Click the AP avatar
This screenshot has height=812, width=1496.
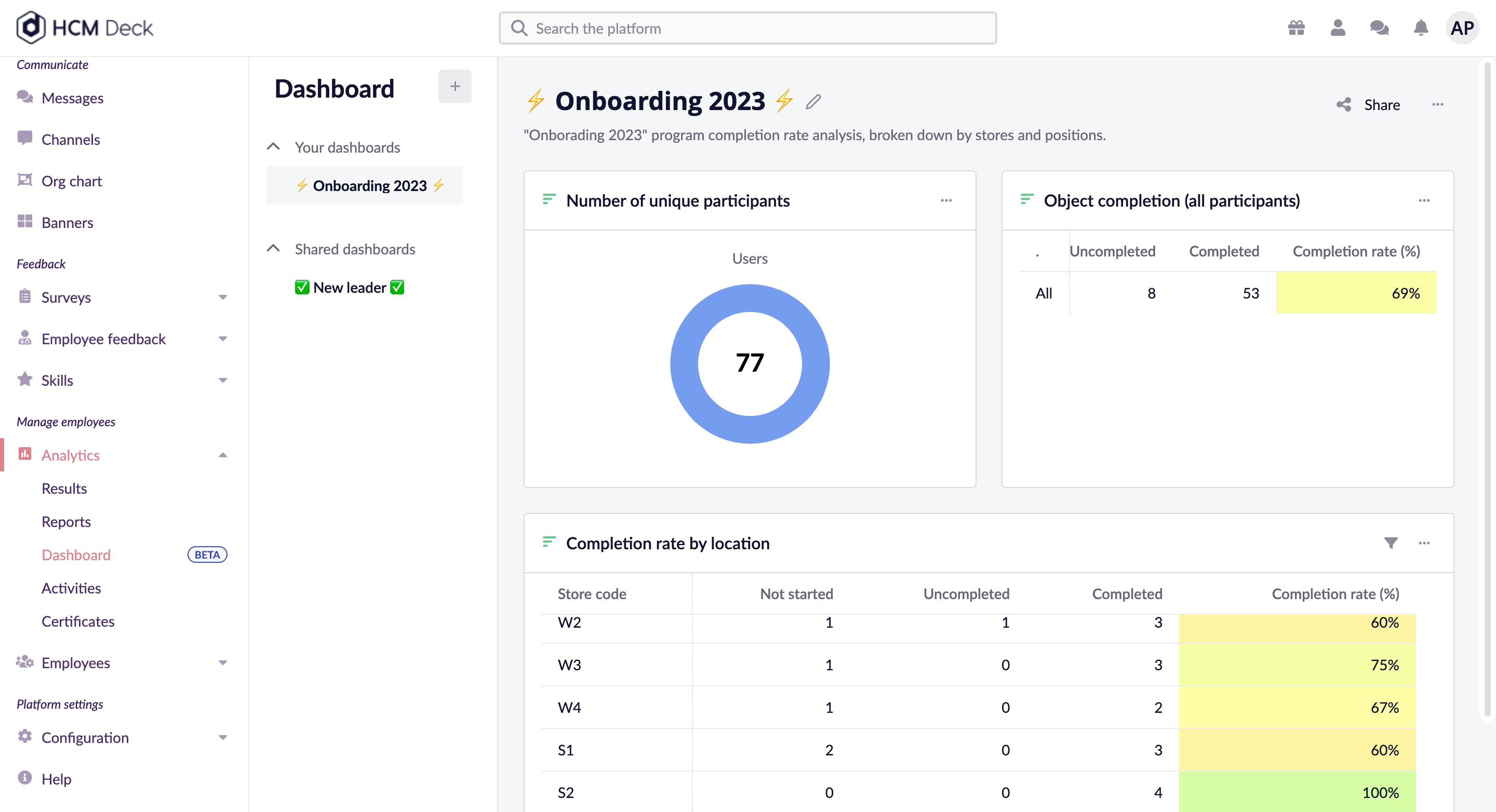pos(1462,28)
